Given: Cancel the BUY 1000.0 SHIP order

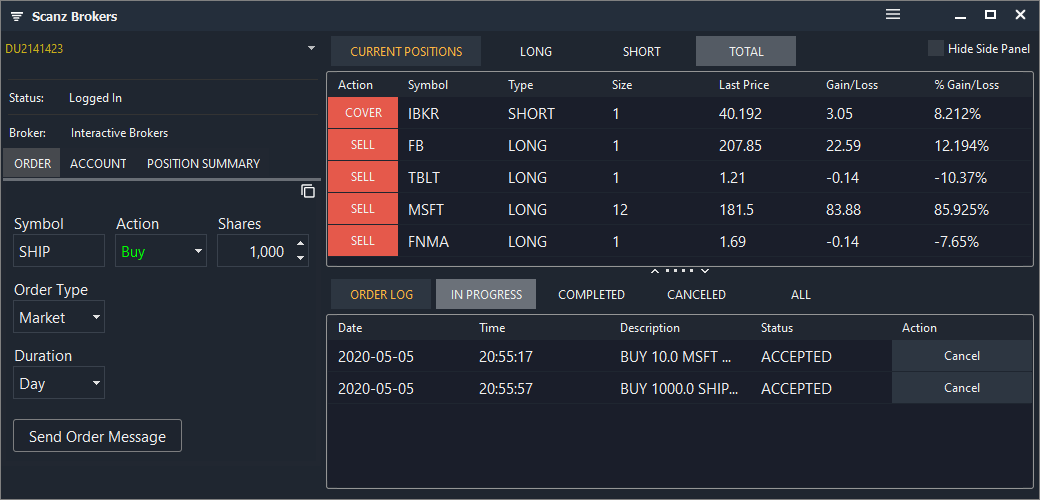Looking at the screenshot, I should (962, 388).
